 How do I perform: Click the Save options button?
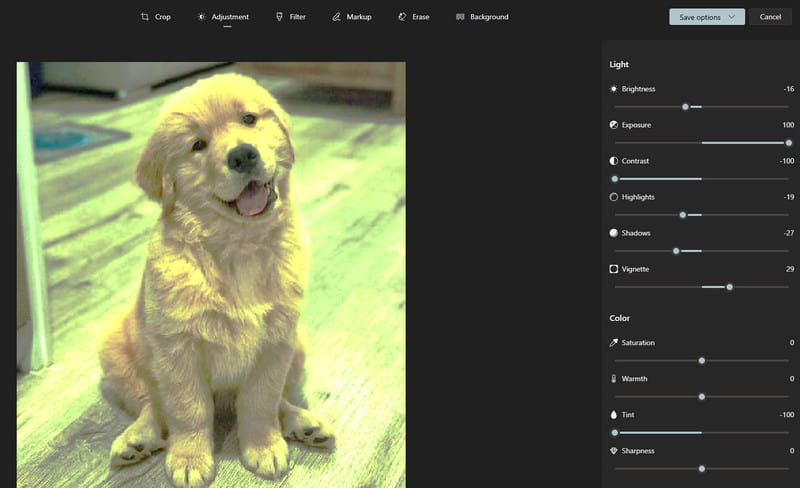point(699,17)
